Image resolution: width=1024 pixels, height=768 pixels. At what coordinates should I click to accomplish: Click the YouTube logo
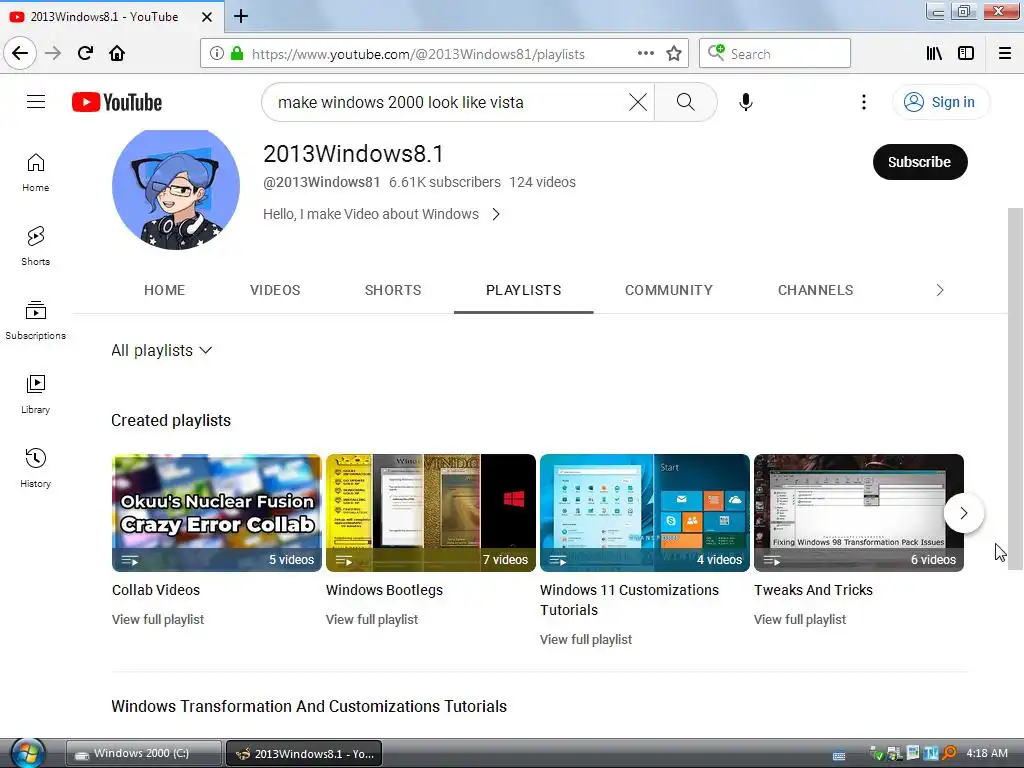coord(117,103)
